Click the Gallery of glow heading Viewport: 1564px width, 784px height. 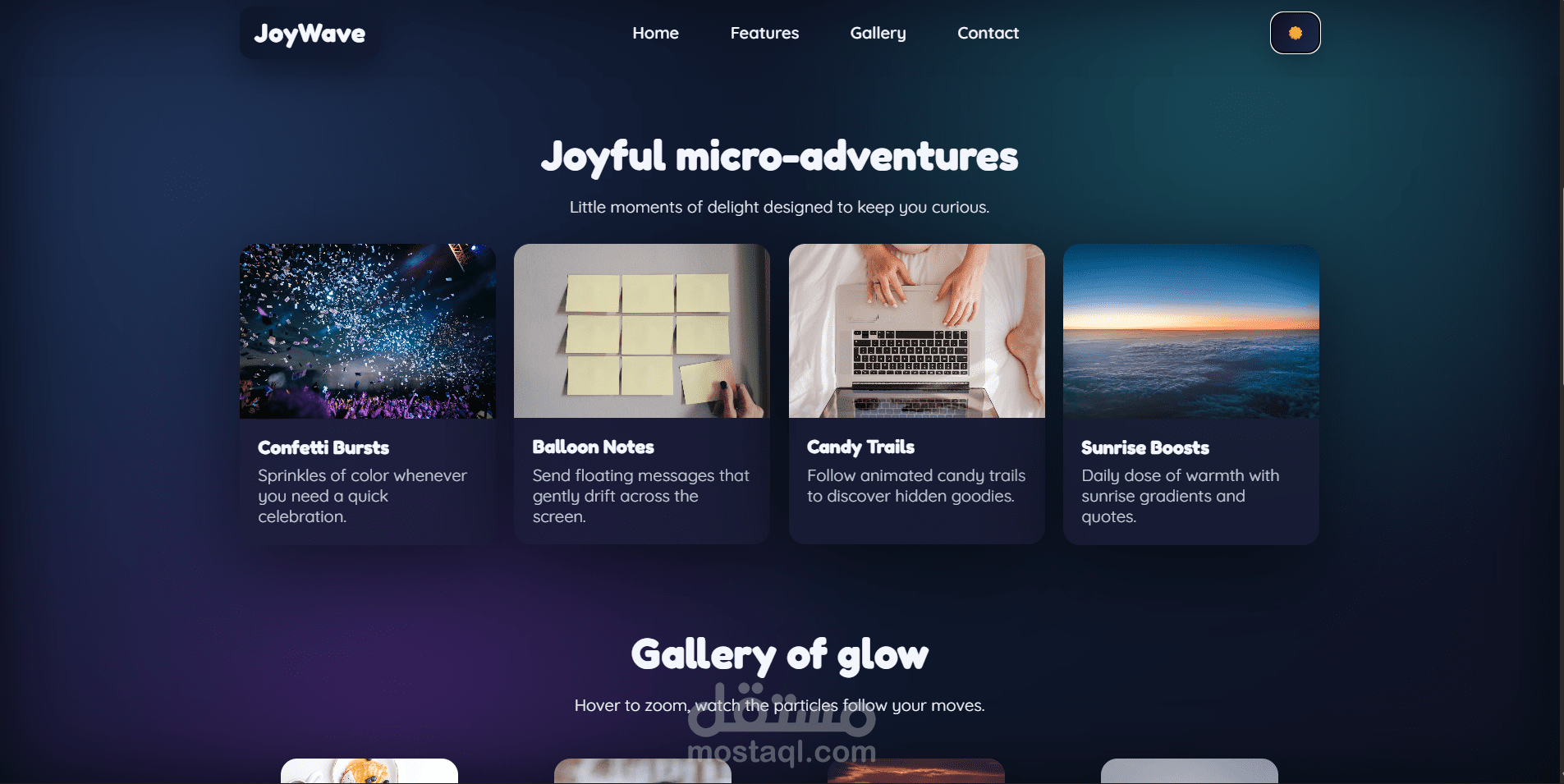coord(779,655)
